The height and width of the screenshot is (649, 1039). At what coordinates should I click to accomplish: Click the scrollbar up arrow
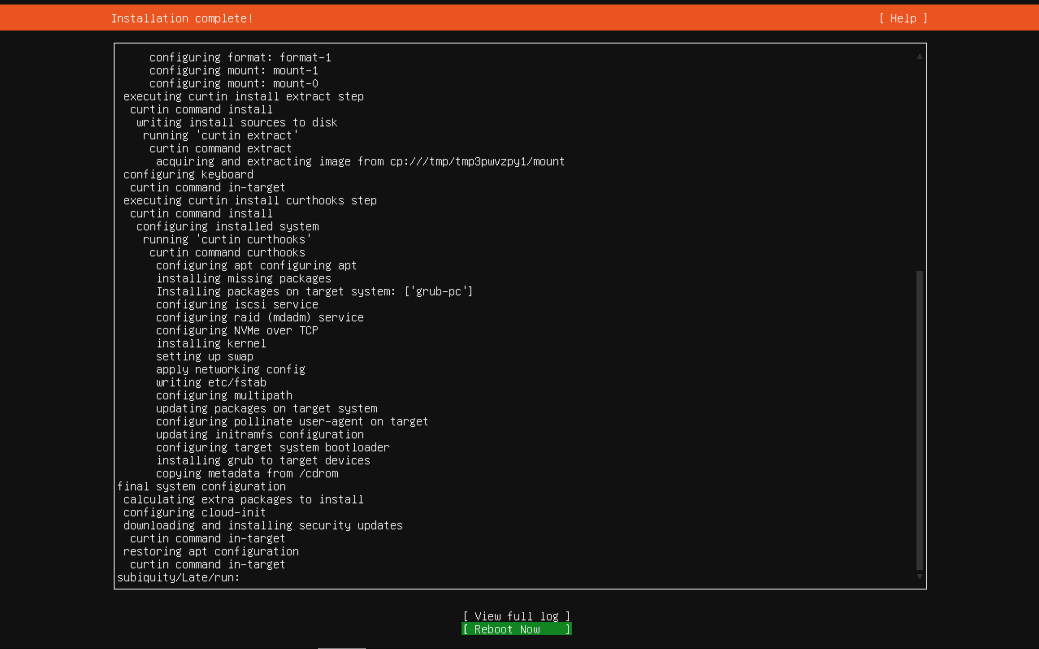click(920, 57)
